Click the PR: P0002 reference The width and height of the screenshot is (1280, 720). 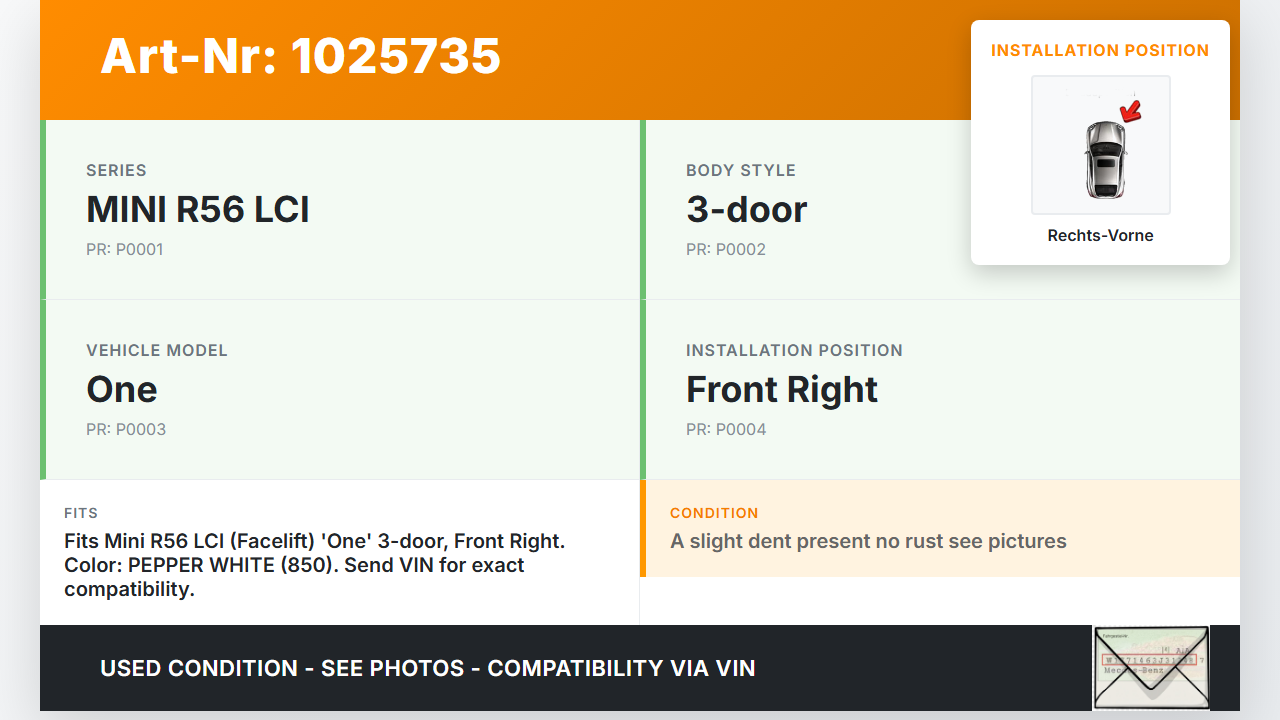726,250
